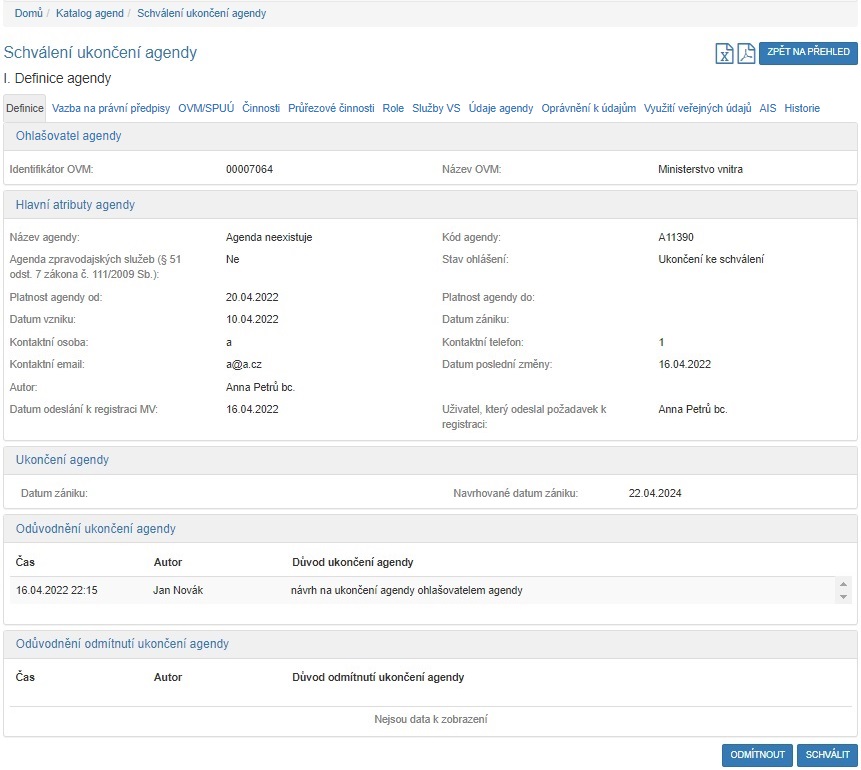This screenshot has width=861, height=770.
Task: Approve termination with Schválit button
Action: coord(827,755)
